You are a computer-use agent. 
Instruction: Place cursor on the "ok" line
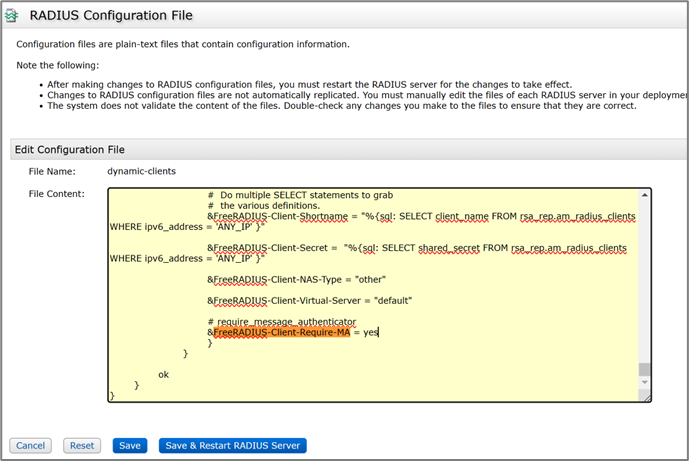[164, 374]
